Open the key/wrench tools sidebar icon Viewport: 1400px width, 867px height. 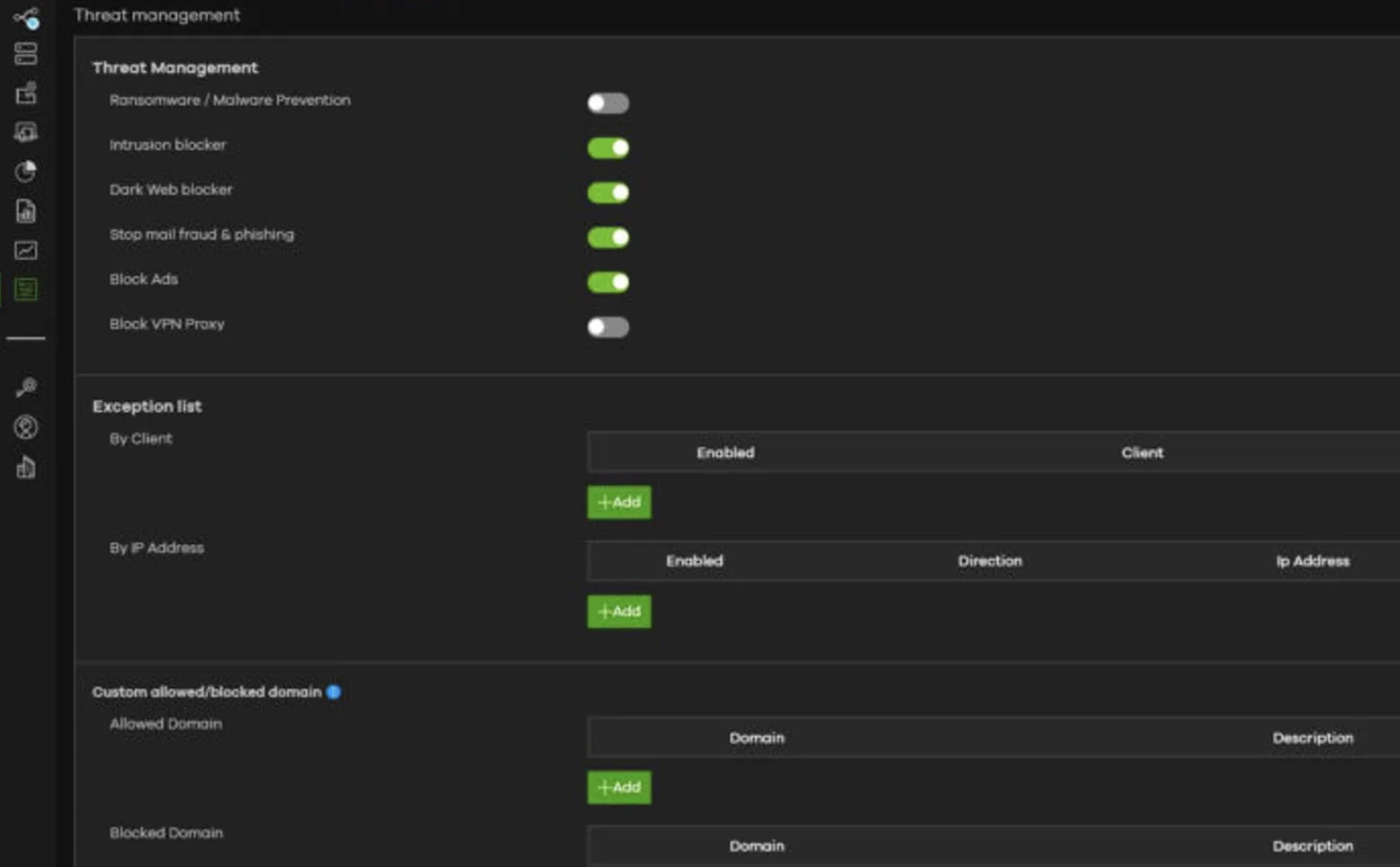point(26,388)
